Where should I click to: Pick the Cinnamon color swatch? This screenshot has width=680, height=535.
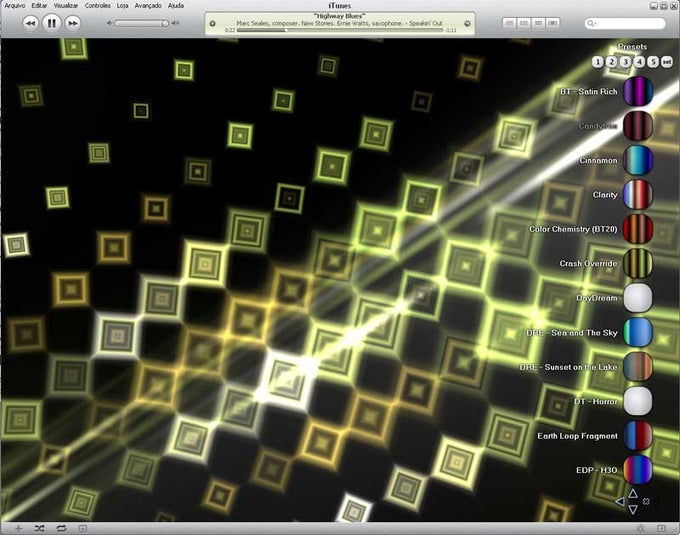[638, 160]
